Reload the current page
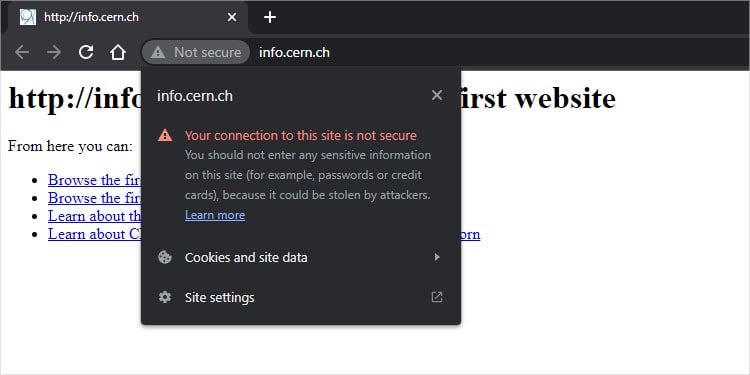Image resolution: width=750 pixels, height=375 pixels. pyautogui.click(x=86, y=52)
